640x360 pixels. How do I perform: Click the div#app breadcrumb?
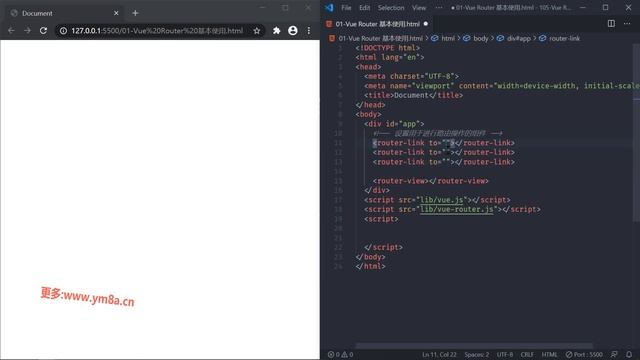(519, 38)
